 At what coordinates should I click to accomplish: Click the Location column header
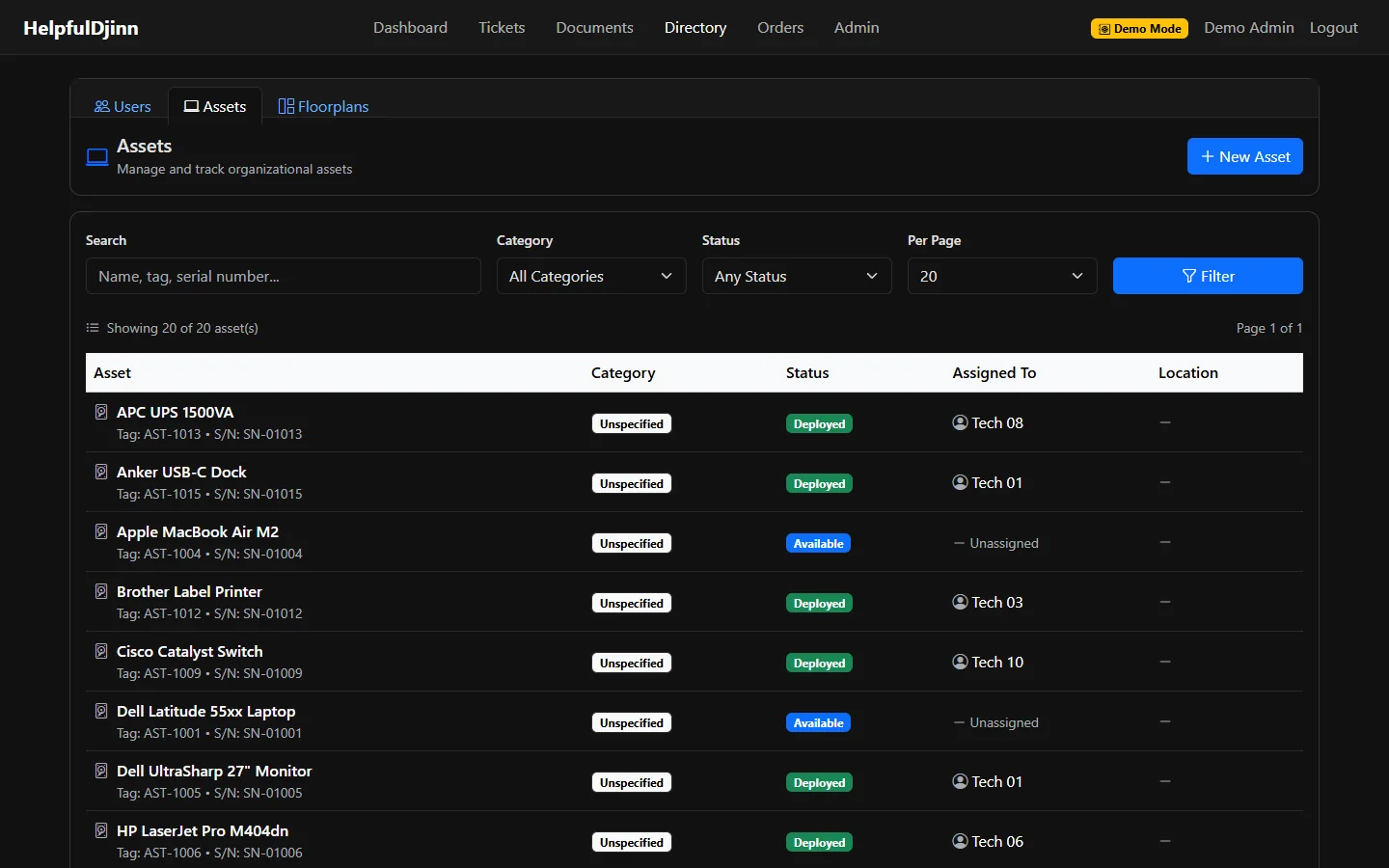tap(1188, 372)
